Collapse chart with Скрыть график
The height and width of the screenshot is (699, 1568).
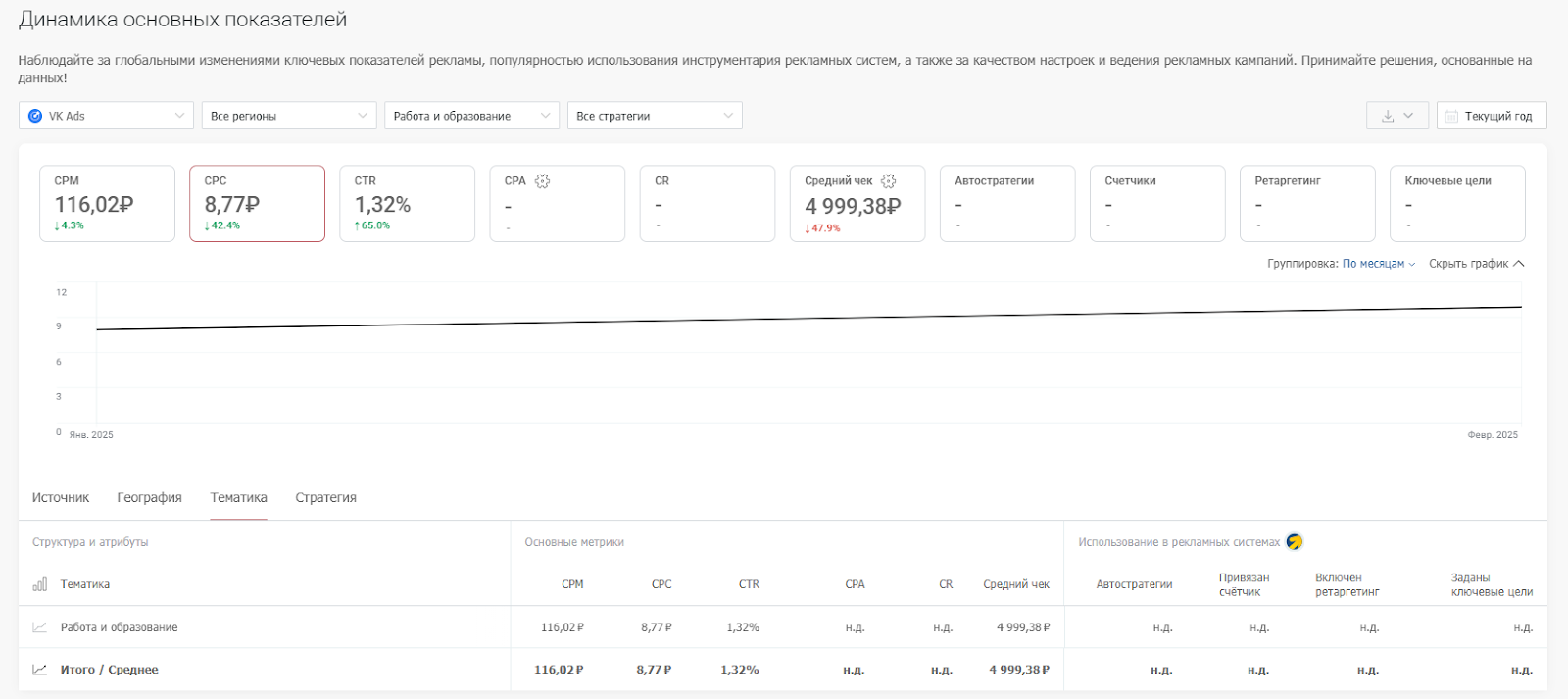tap(1476, 264)
